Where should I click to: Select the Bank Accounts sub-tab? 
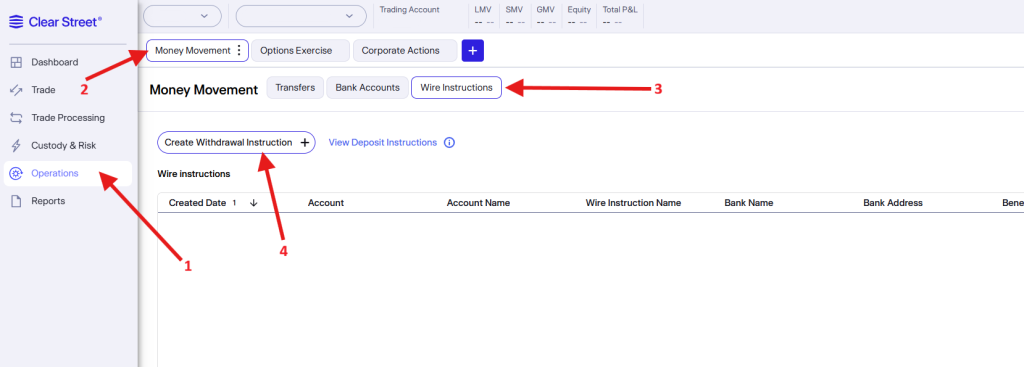coord(368,88)
